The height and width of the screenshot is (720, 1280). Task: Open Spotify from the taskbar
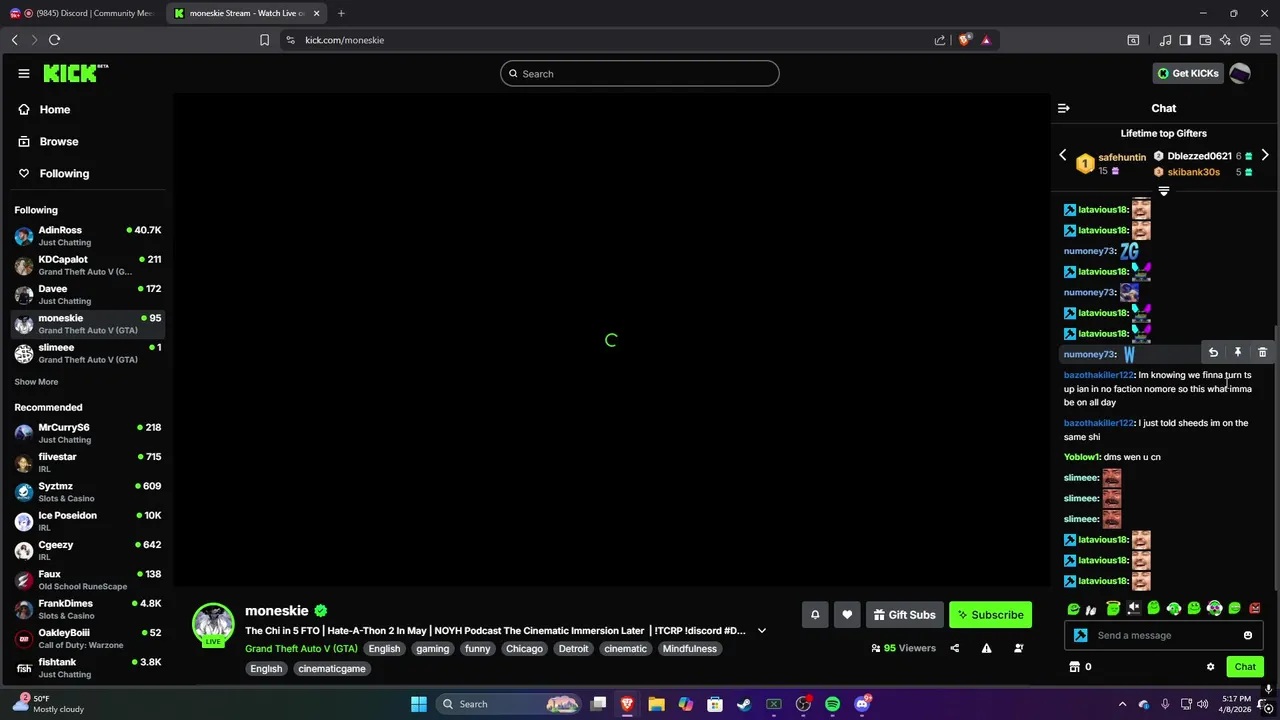click(x=832, y=704)
